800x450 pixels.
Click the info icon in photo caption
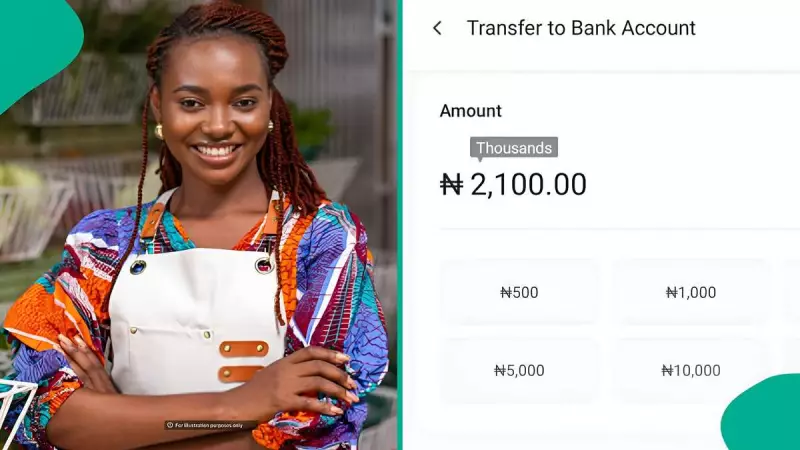[x=170, y=425]
